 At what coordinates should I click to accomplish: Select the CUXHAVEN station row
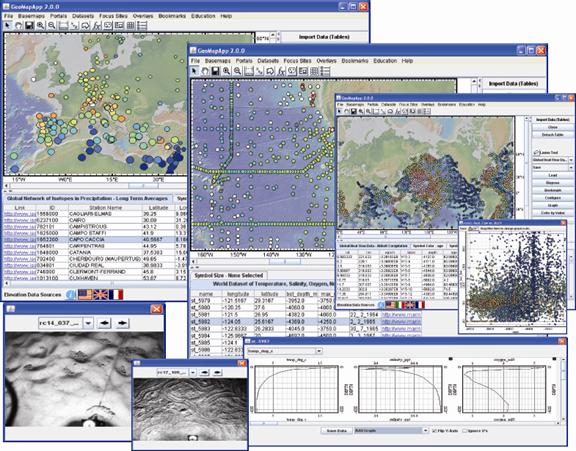(x=95, y=278)
